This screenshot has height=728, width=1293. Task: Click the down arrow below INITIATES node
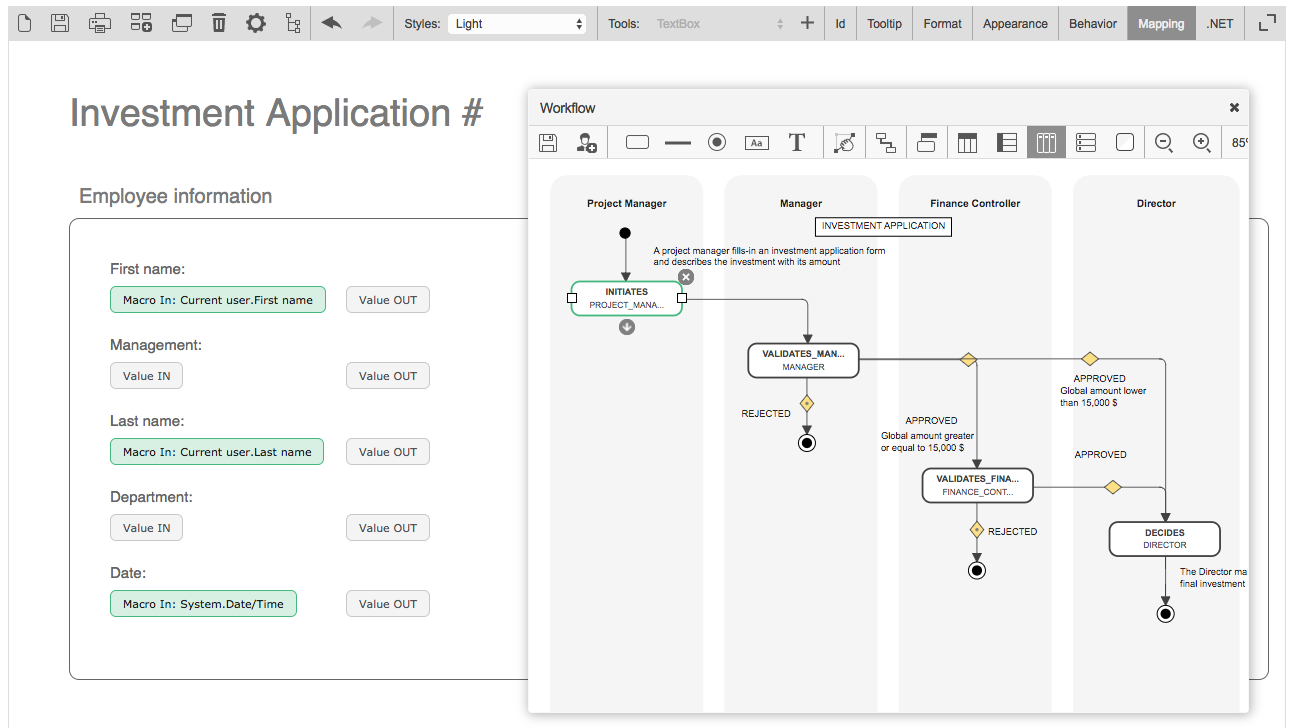(x=627, y=327)
